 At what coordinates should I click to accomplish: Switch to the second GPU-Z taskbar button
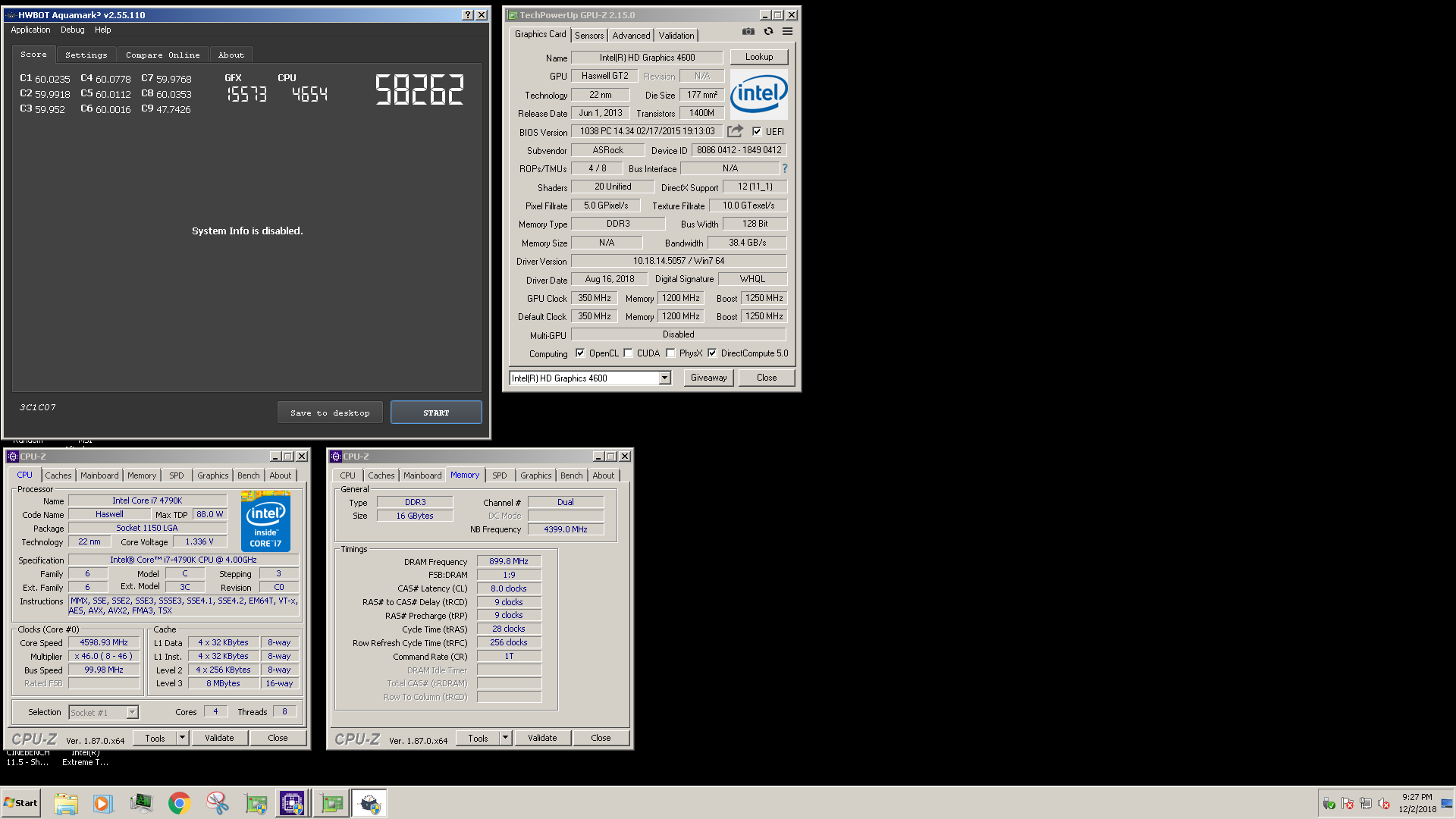click(331, 803)
